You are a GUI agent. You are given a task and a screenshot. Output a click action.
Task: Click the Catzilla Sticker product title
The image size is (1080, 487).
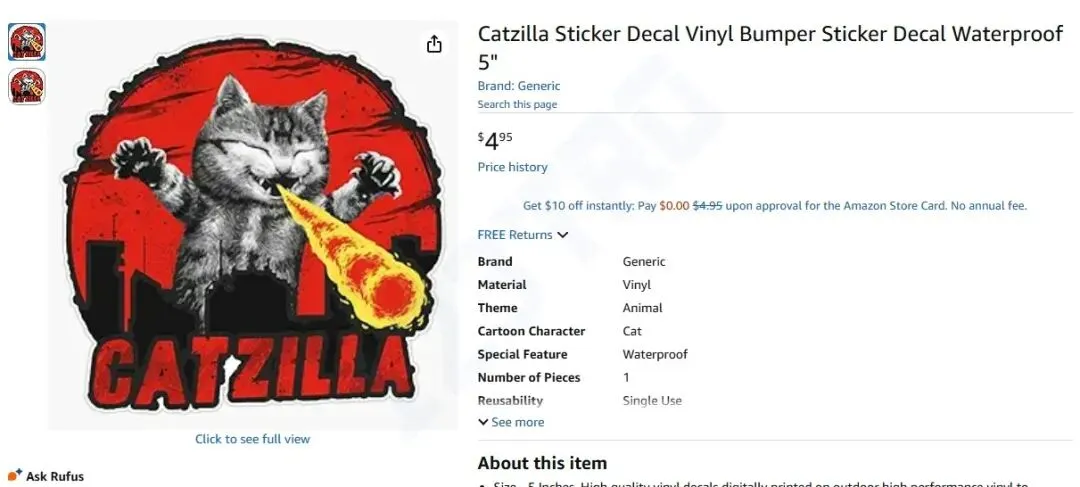771,47
